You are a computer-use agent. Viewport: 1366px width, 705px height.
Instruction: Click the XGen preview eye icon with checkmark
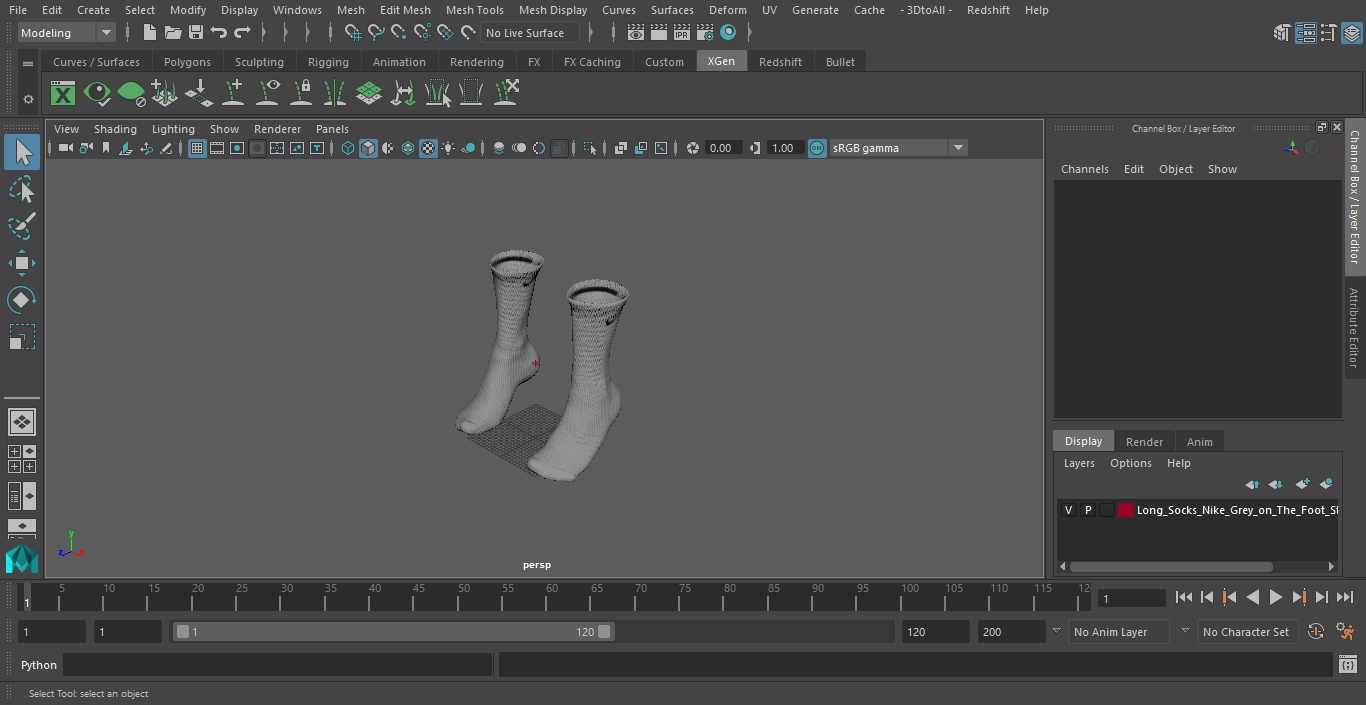[x=97, y=94]
